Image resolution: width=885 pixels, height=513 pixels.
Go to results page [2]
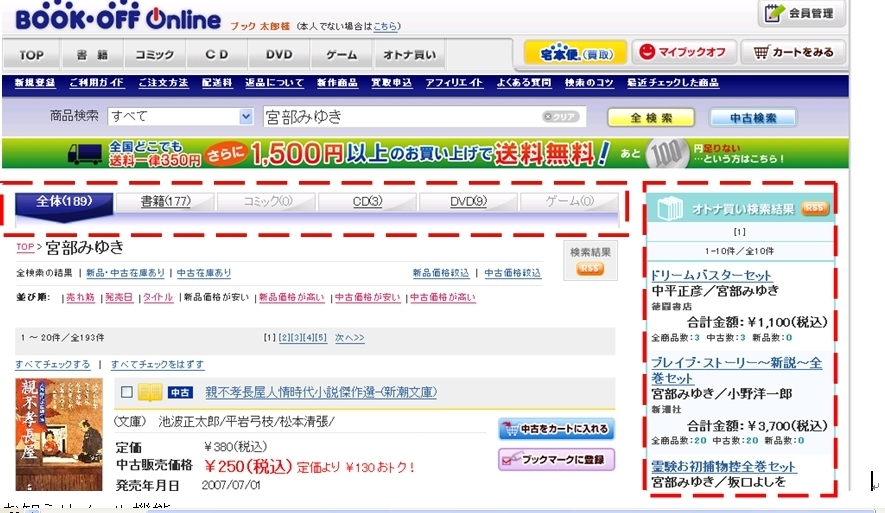(x=284, y=337)
